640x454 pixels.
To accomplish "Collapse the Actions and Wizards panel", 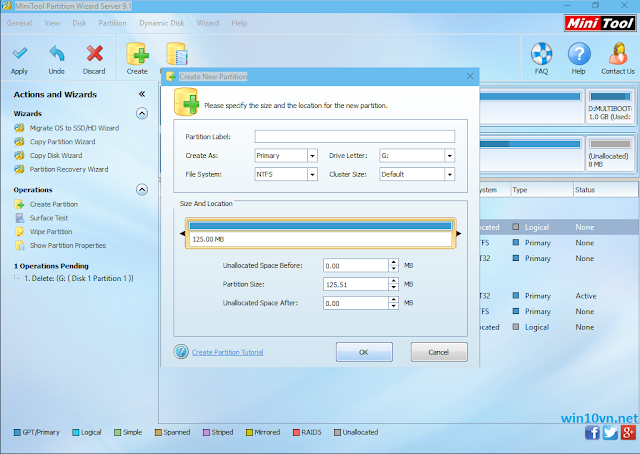I will point(142,94).
